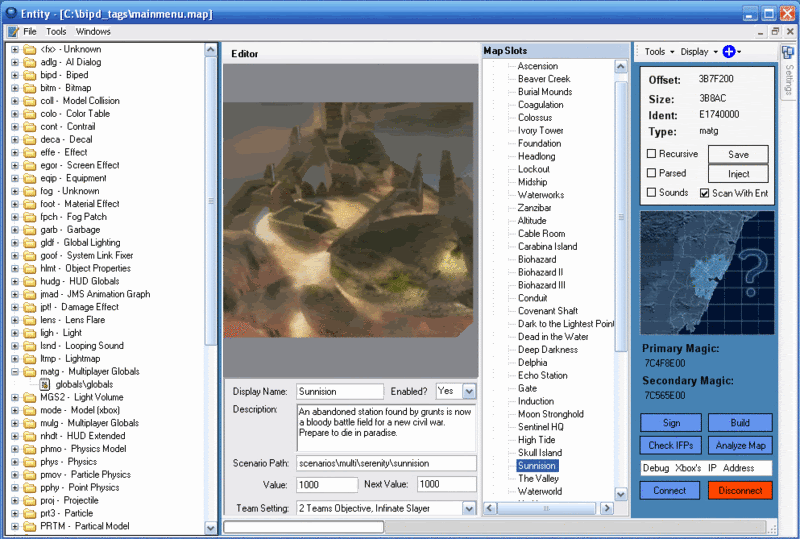Screen dimensions: 800x539
Task: Select Zanzibar in Map Slots list
Action: pyautogui.click(x=534, y=208)
